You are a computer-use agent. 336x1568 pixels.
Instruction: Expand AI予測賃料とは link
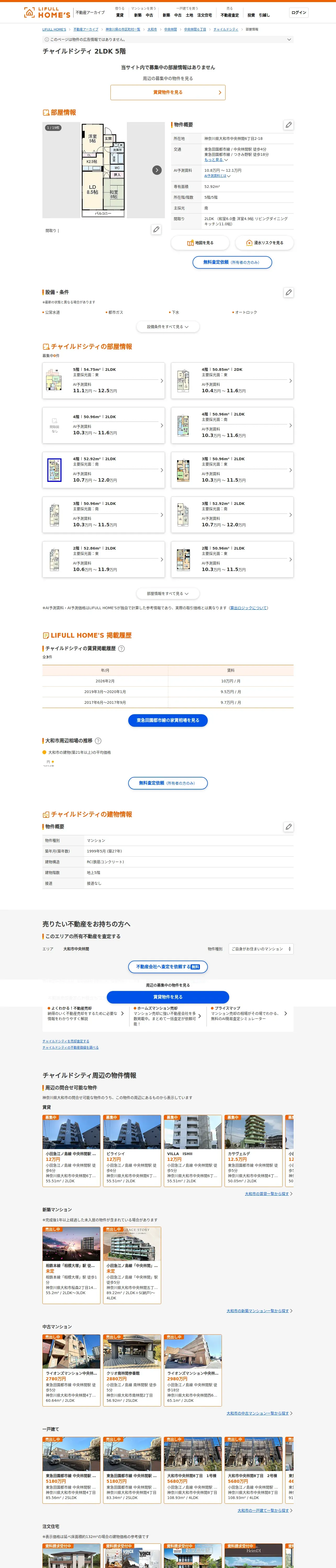click(x=217, y=176)
